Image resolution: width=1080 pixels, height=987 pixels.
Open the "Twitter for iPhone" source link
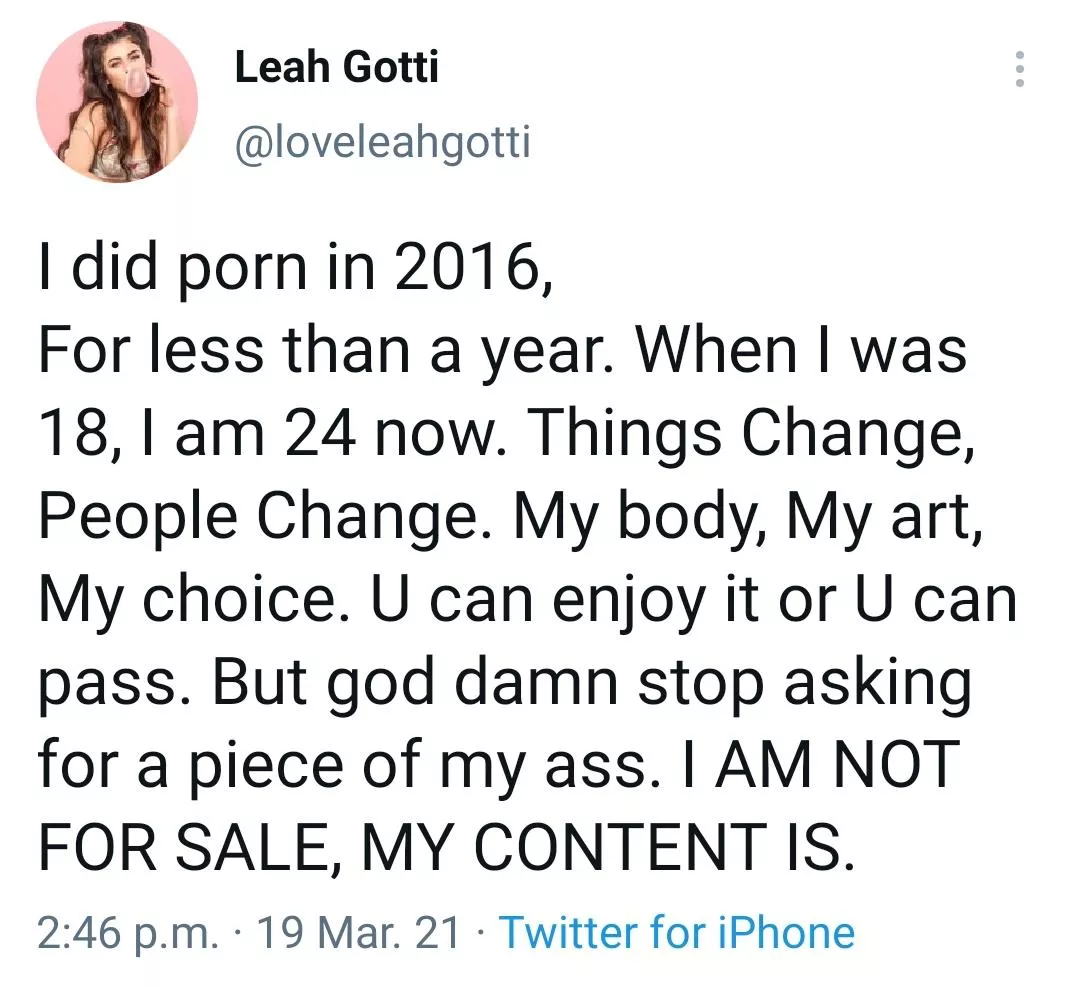pos(677,932)
